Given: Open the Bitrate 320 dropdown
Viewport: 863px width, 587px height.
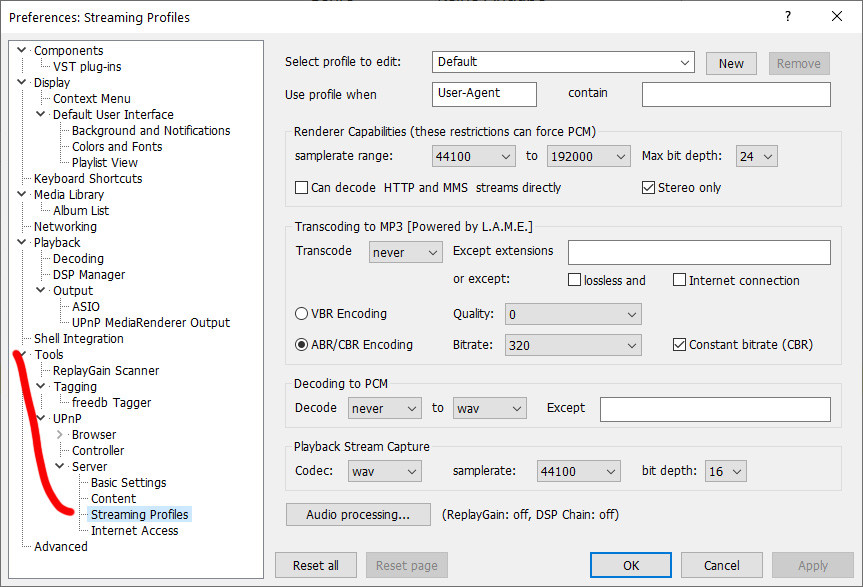Looking at the screenshot, I should (572, 345).
